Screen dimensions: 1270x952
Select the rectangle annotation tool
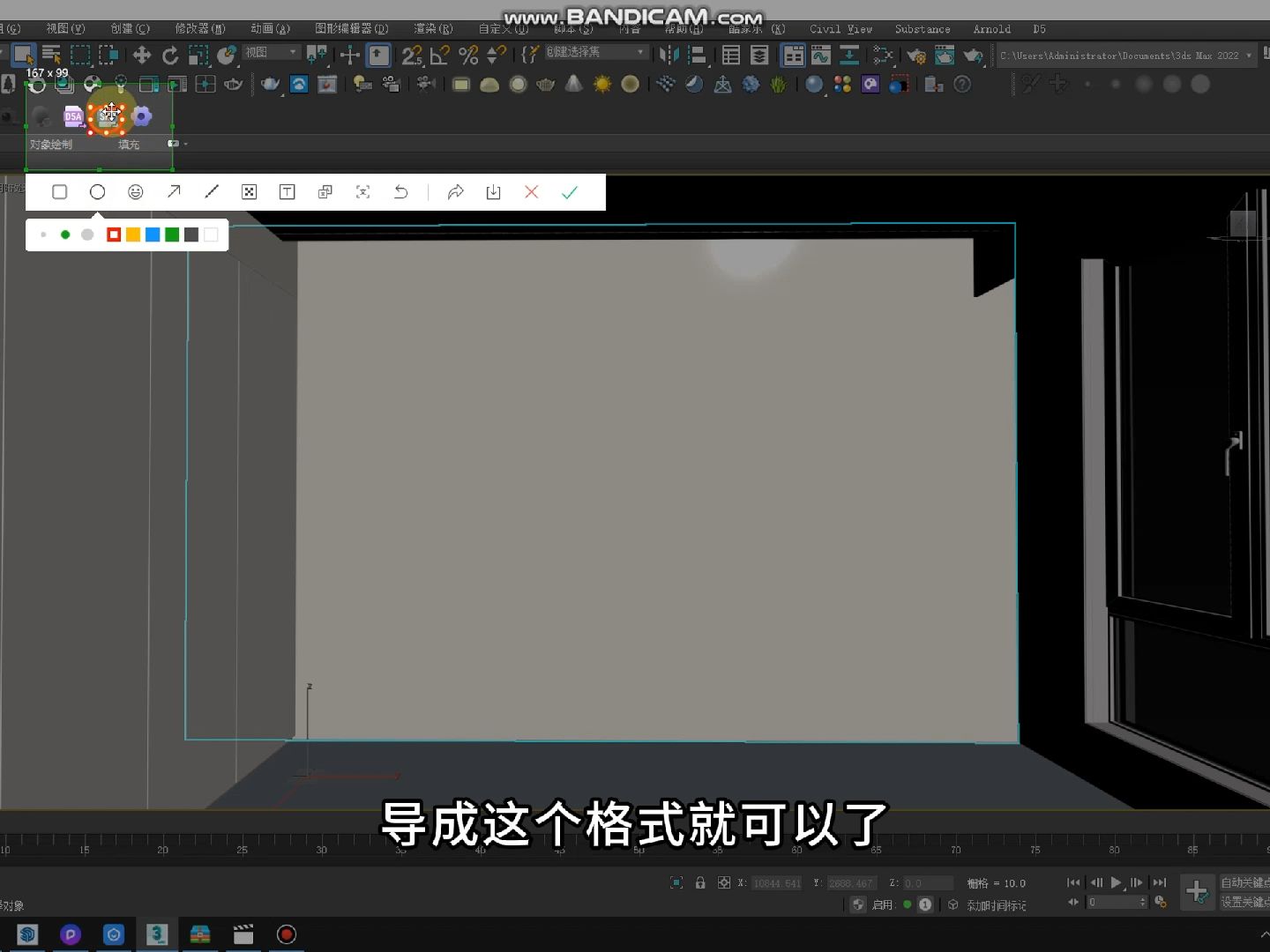59,191
